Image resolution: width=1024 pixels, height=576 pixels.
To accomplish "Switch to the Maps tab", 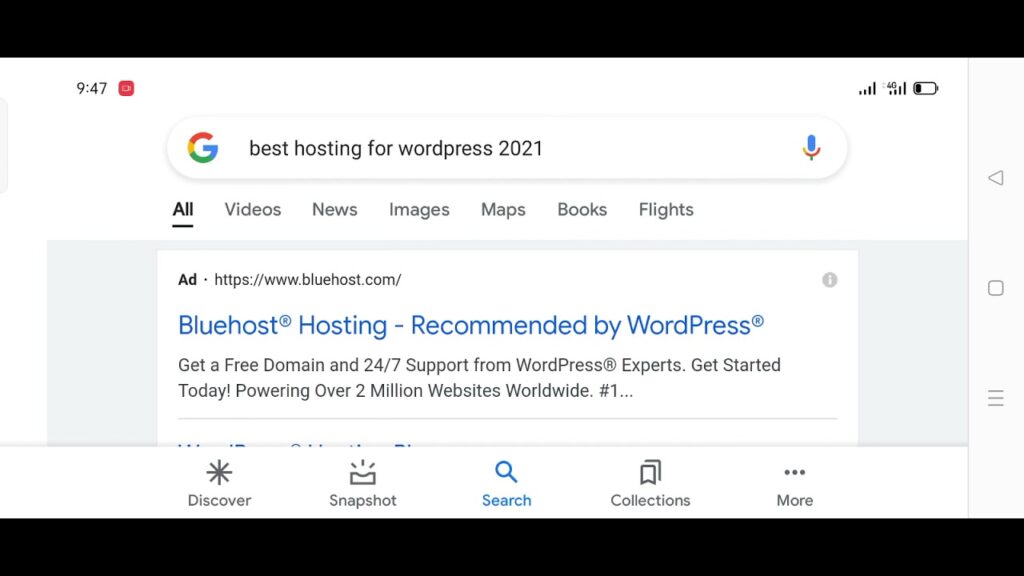I will click(503, 210).
